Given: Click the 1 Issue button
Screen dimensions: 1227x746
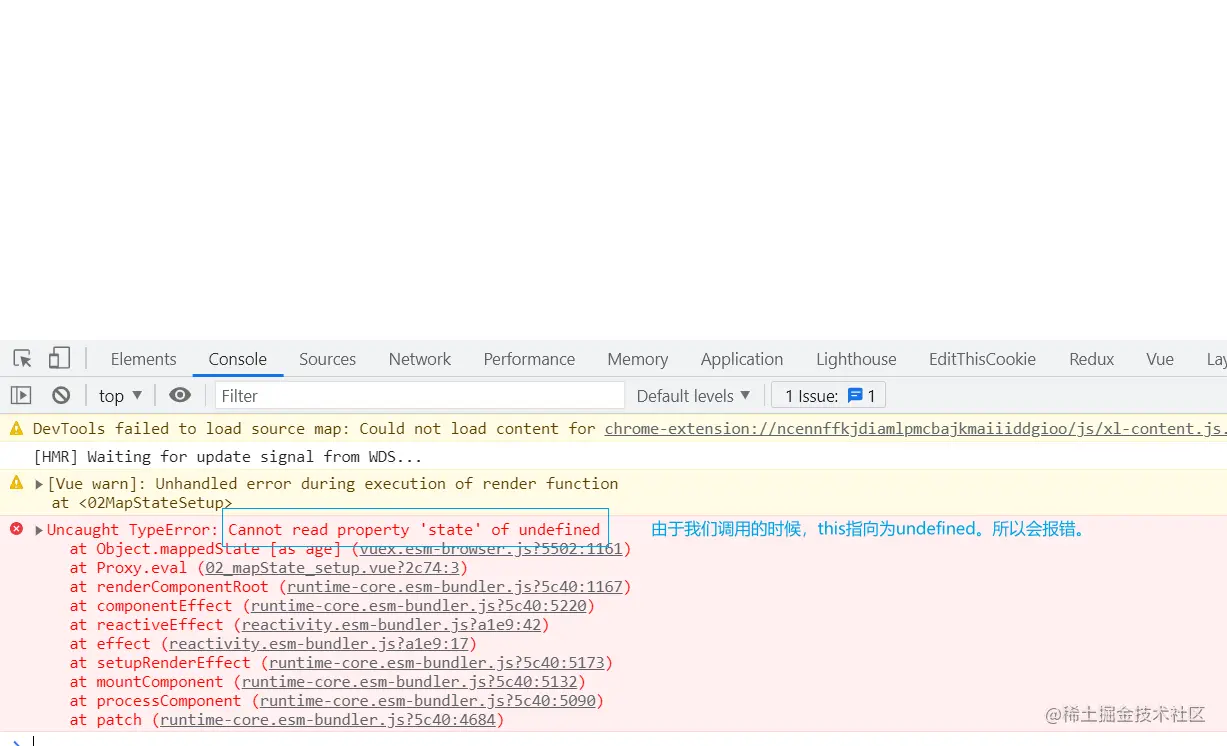Looking at the screenshot, I should click(x=829, y=395).
